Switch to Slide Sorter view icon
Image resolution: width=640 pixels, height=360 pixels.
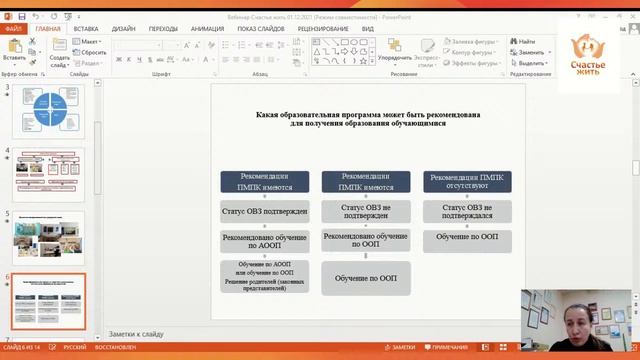503,347
